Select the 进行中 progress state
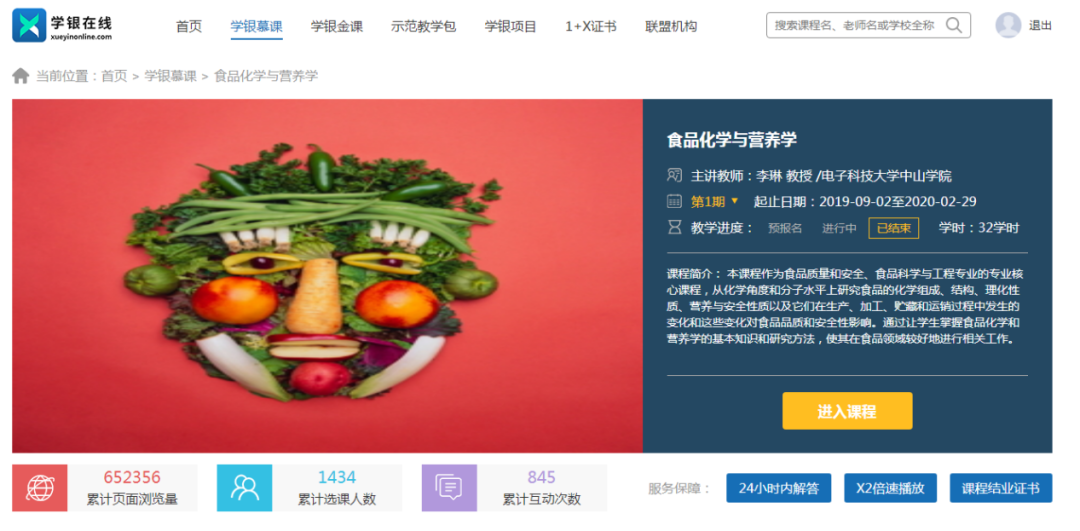 click(839, 228)
